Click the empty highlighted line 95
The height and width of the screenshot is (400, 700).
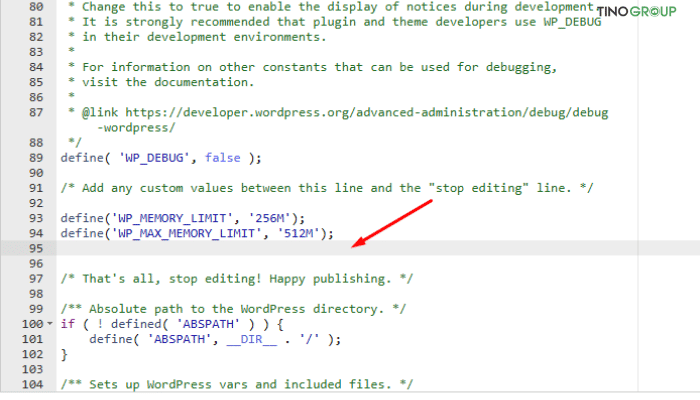click(378, 248)
